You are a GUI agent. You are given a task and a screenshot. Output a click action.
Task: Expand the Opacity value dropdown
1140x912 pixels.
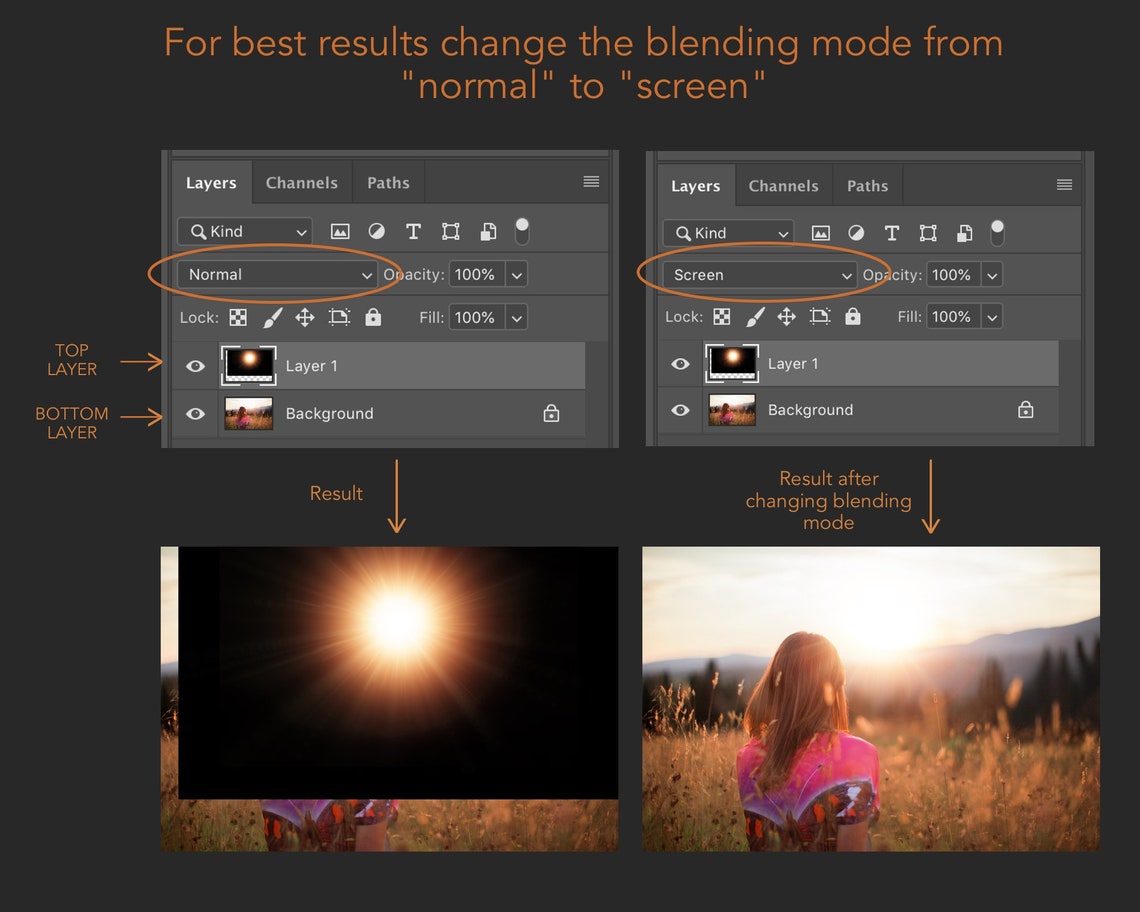click(x=517, y=274)
